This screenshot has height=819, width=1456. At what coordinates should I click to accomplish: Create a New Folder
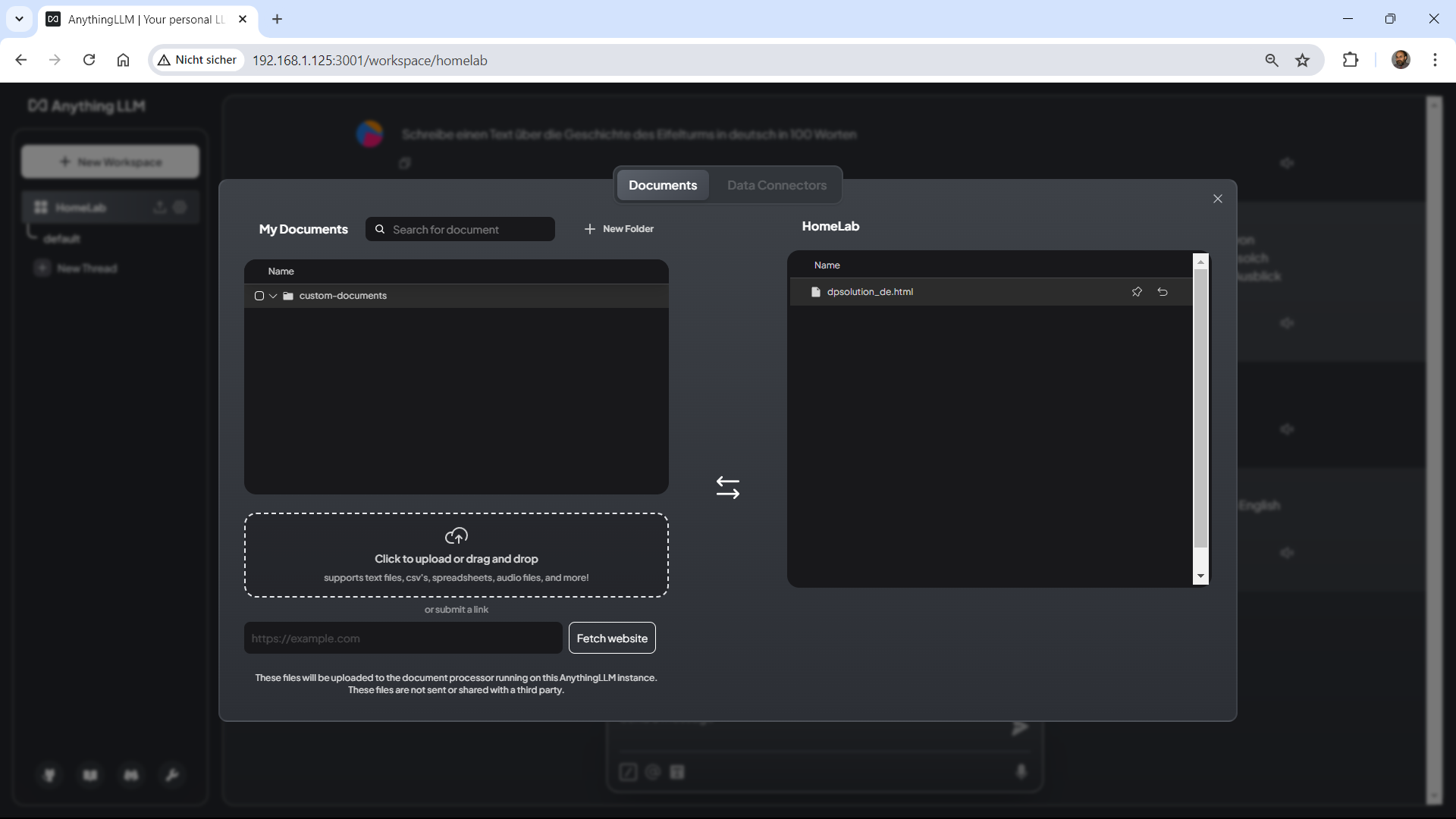pyautogui.click(x=619, y=229)
